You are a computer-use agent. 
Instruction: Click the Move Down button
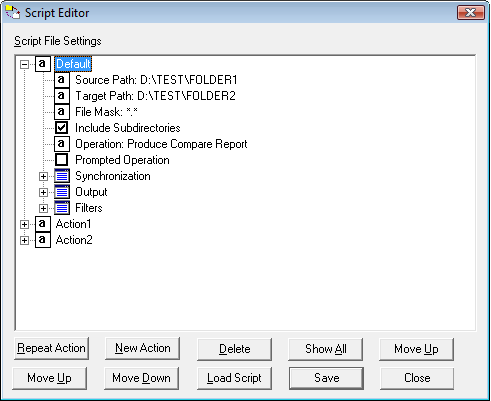coord(141,378)
